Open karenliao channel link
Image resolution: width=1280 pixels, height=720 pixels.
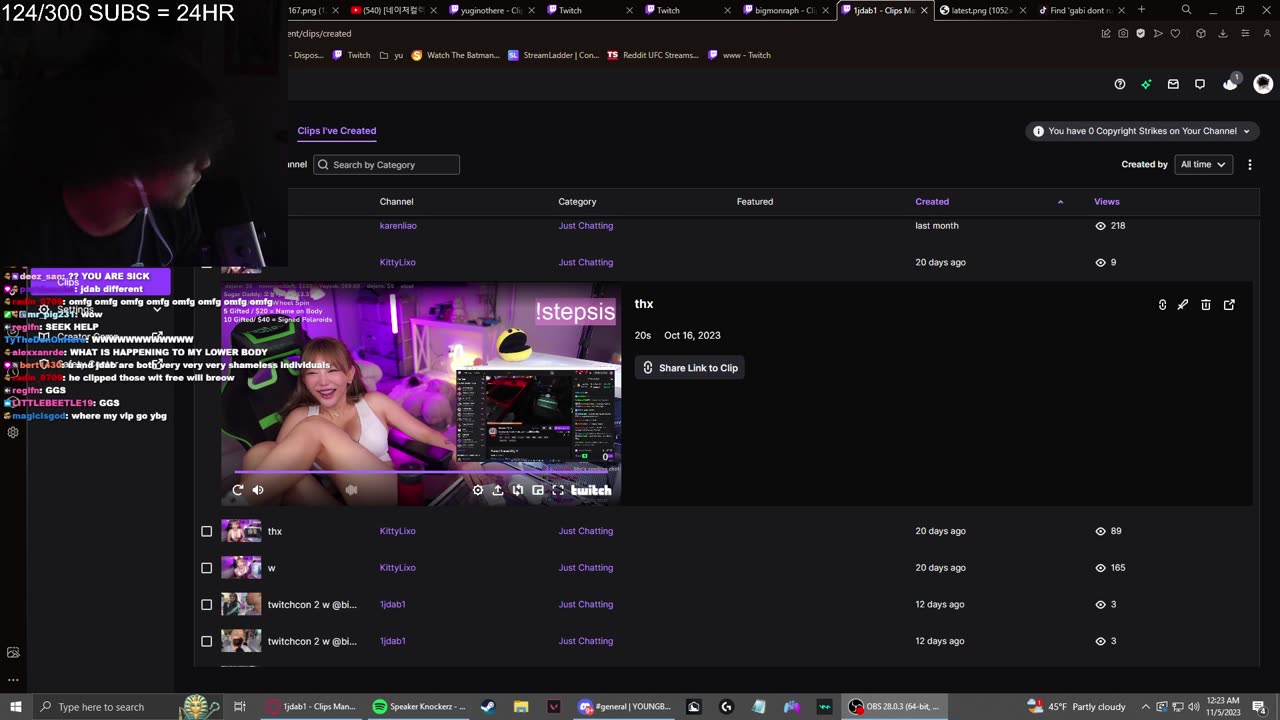click(x=398, y=225)
